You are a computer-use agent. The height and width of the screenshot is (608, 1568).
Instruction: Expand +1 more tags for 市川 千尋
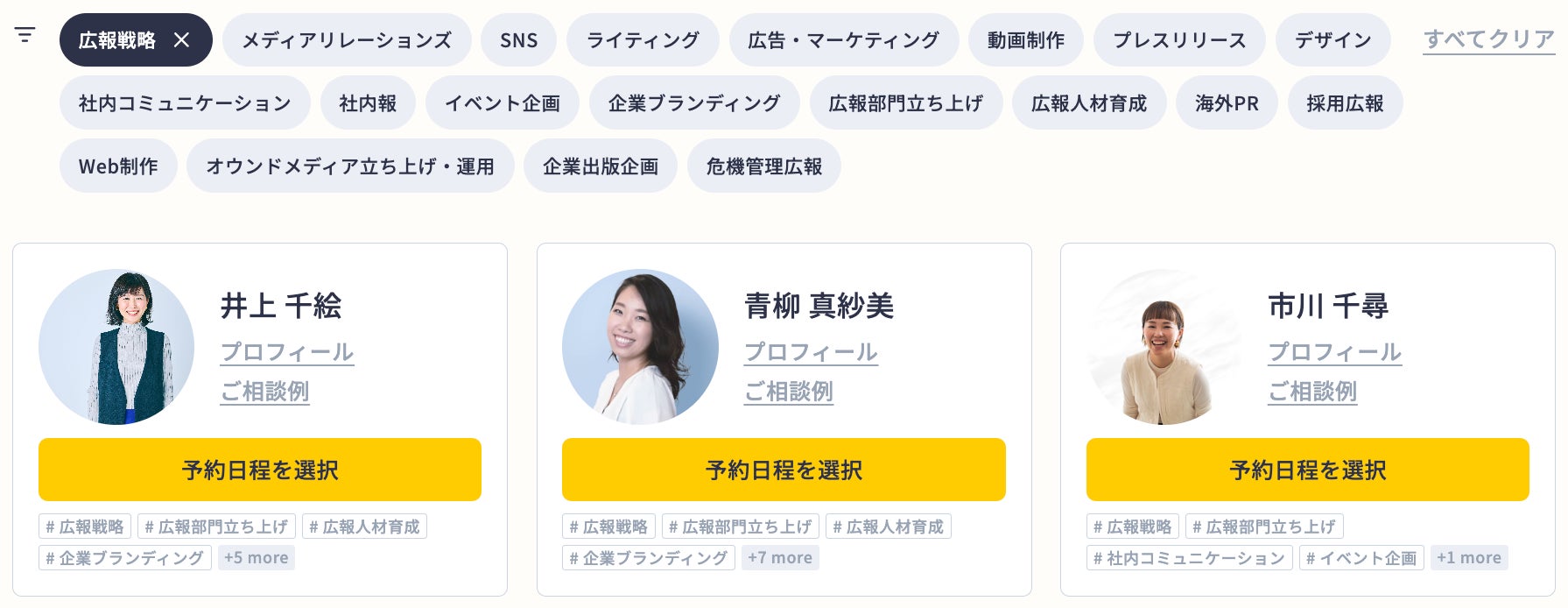coord(1469,558)
